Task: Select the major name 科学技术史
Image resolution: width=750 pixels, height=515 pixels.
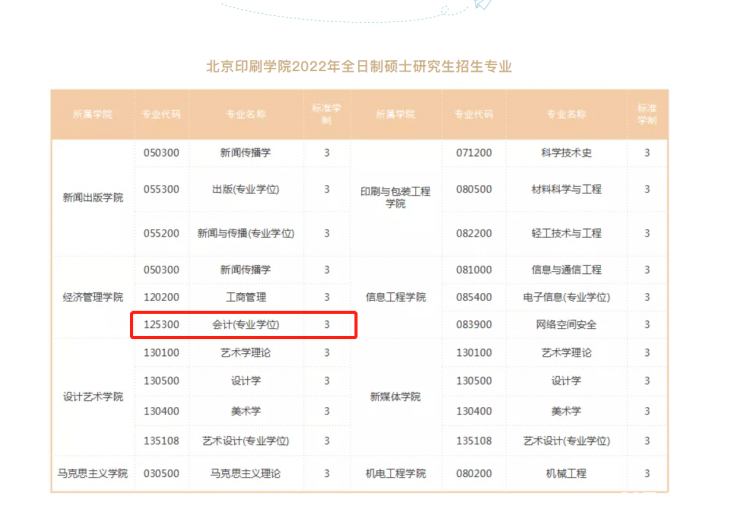Action: (566, 153)
